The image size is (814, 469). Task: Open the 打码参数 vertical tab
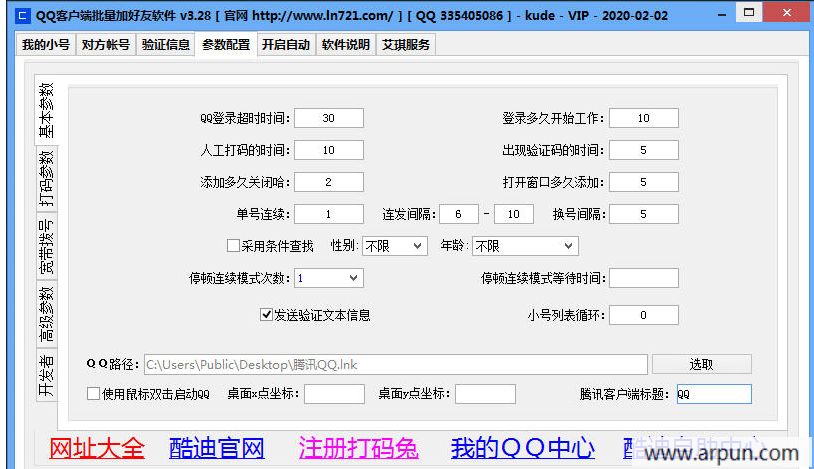pos(46,179)
